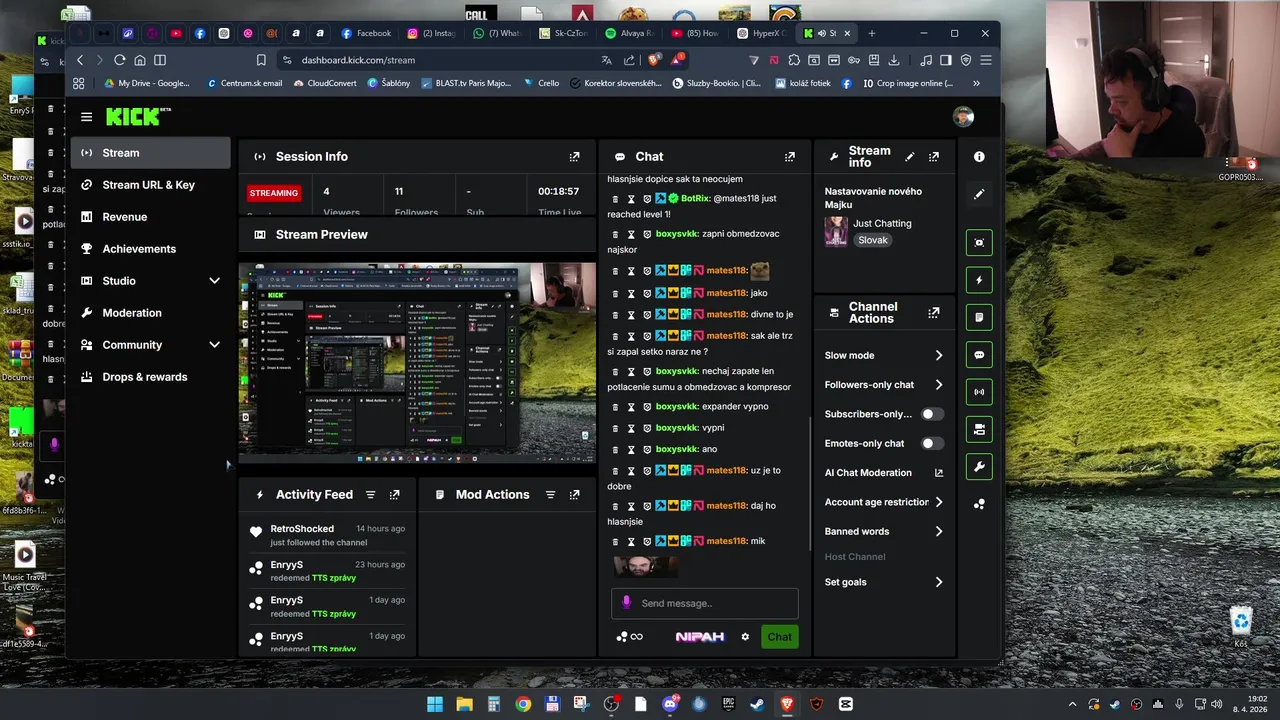Click mates118 username on 'jako' message

726,293
